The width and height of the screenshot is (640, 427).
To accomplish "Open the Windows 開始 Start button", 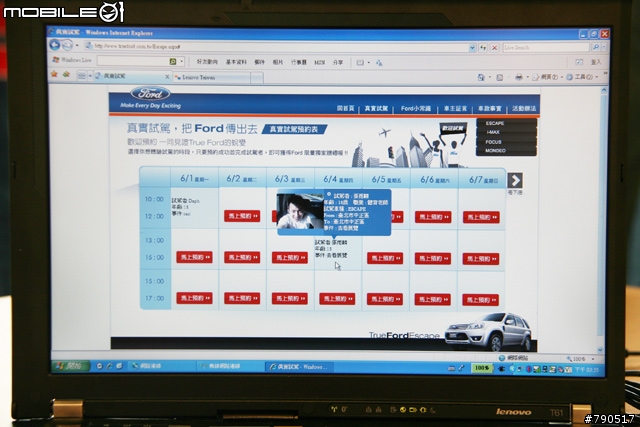I will (71, 366).
